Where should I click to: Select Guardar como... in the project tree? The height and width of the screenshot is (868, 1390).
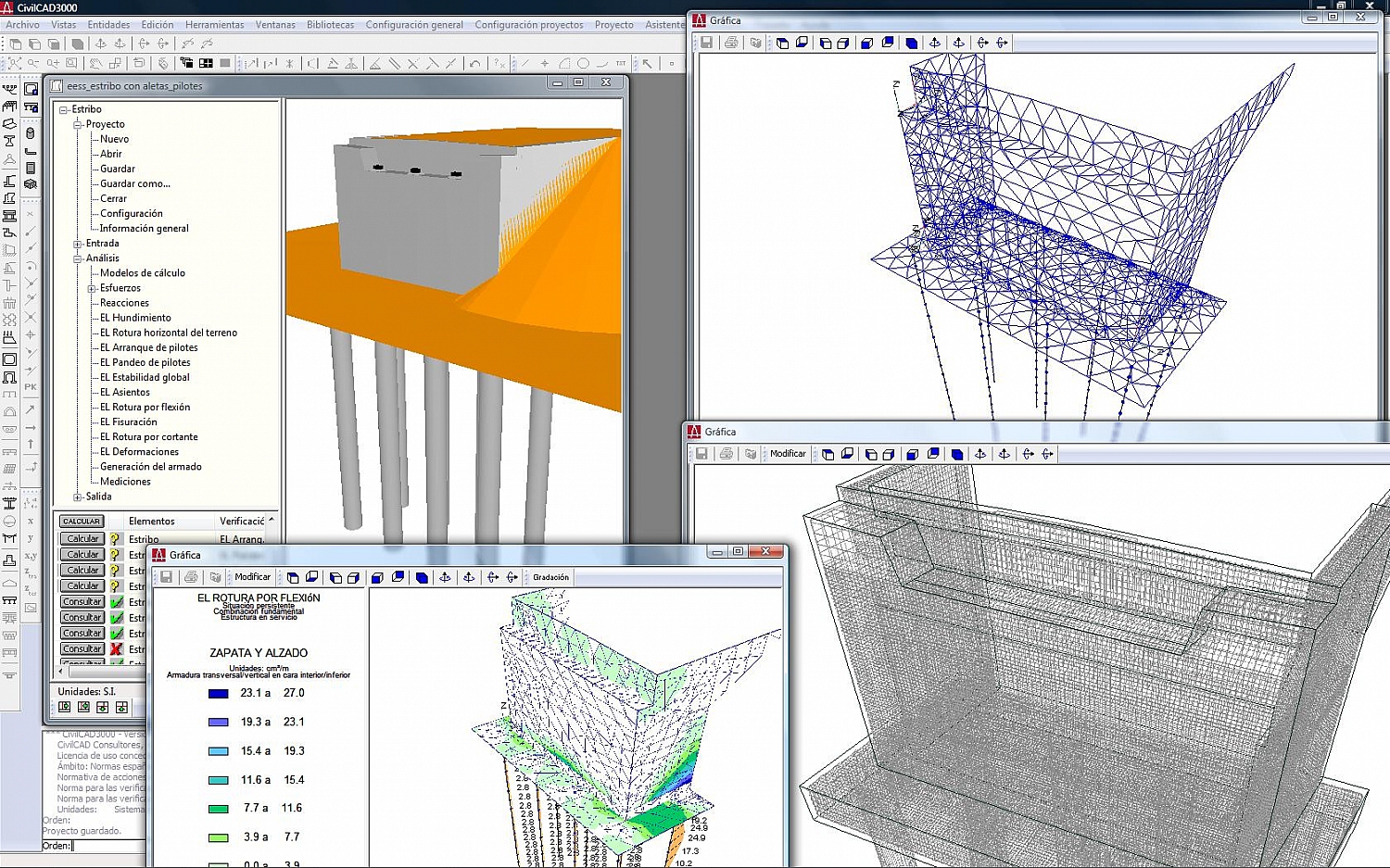(135, 183)
